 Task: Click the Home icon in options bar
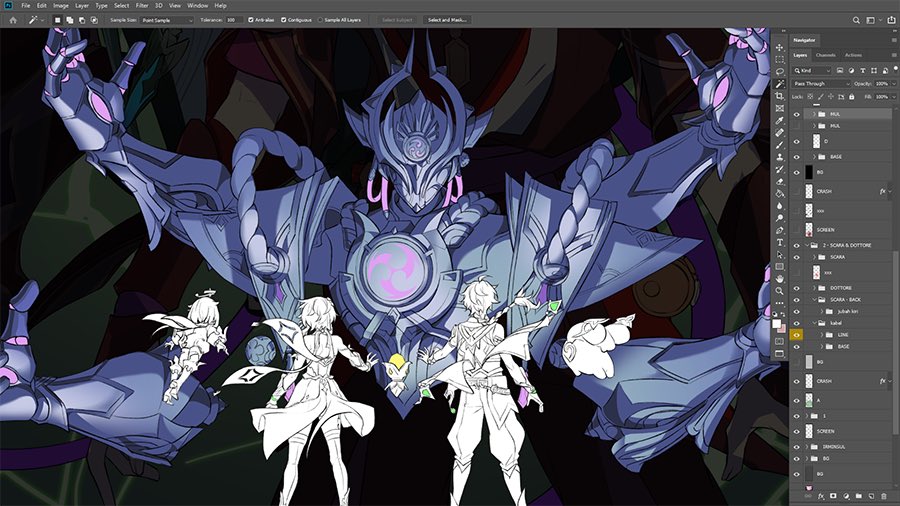(13, 20)
